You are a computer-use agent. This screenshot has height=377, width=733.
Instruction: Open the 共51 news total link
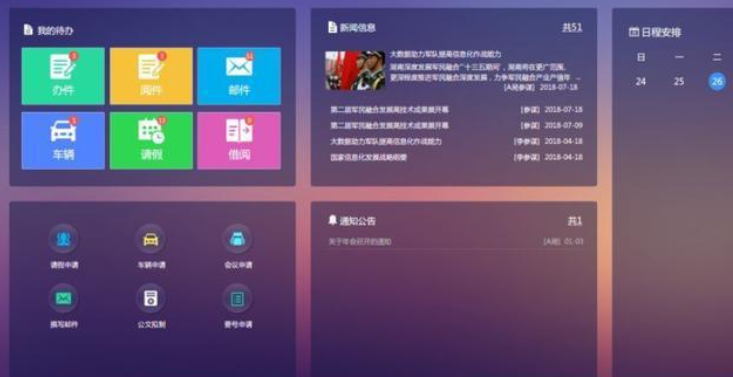[x=572, y=27]
